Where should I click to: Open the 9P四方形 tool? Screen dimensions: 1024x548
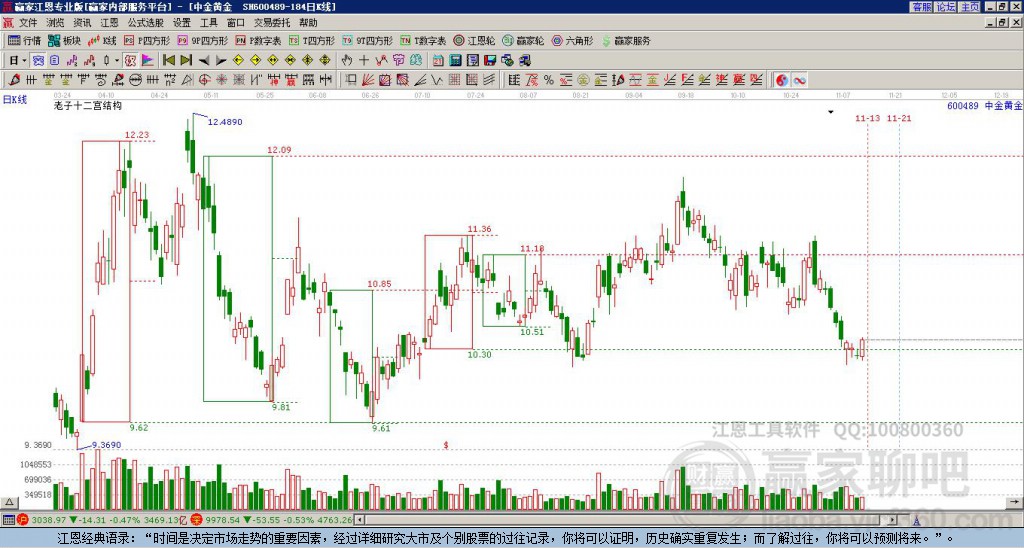click(x=202, y=40)
